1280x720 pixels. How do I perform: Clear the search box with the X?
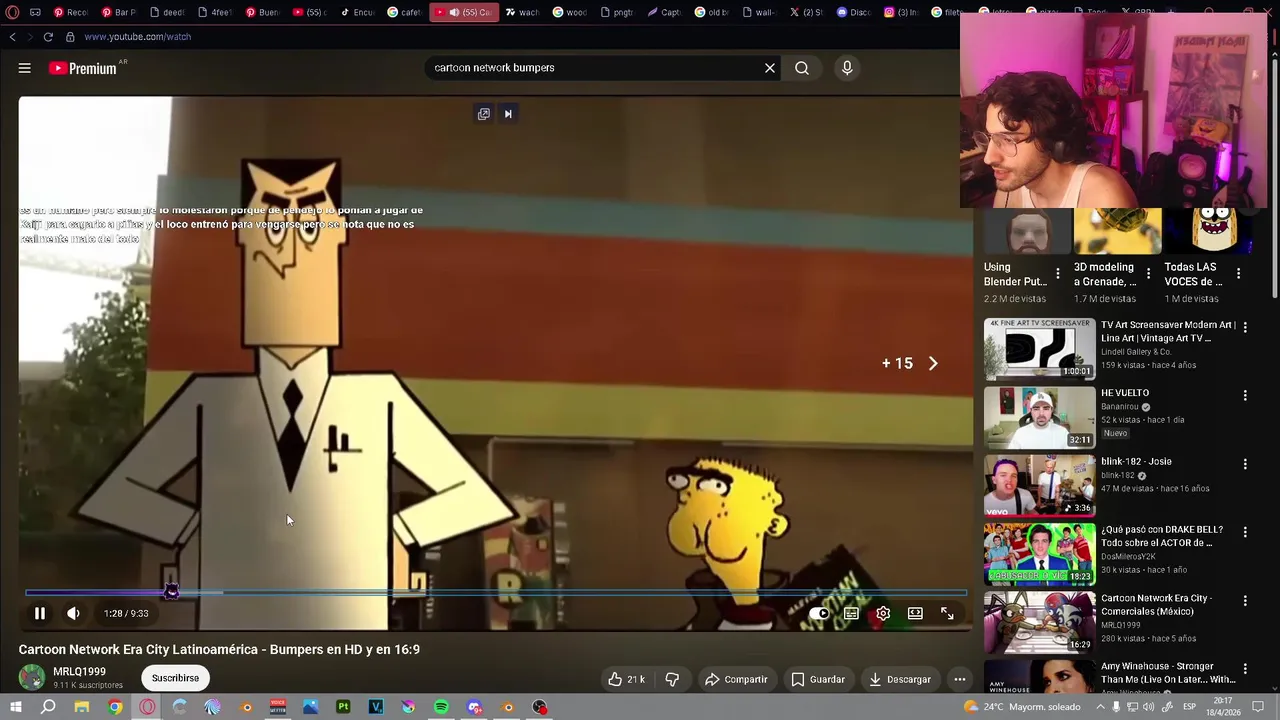coord(770,68)
